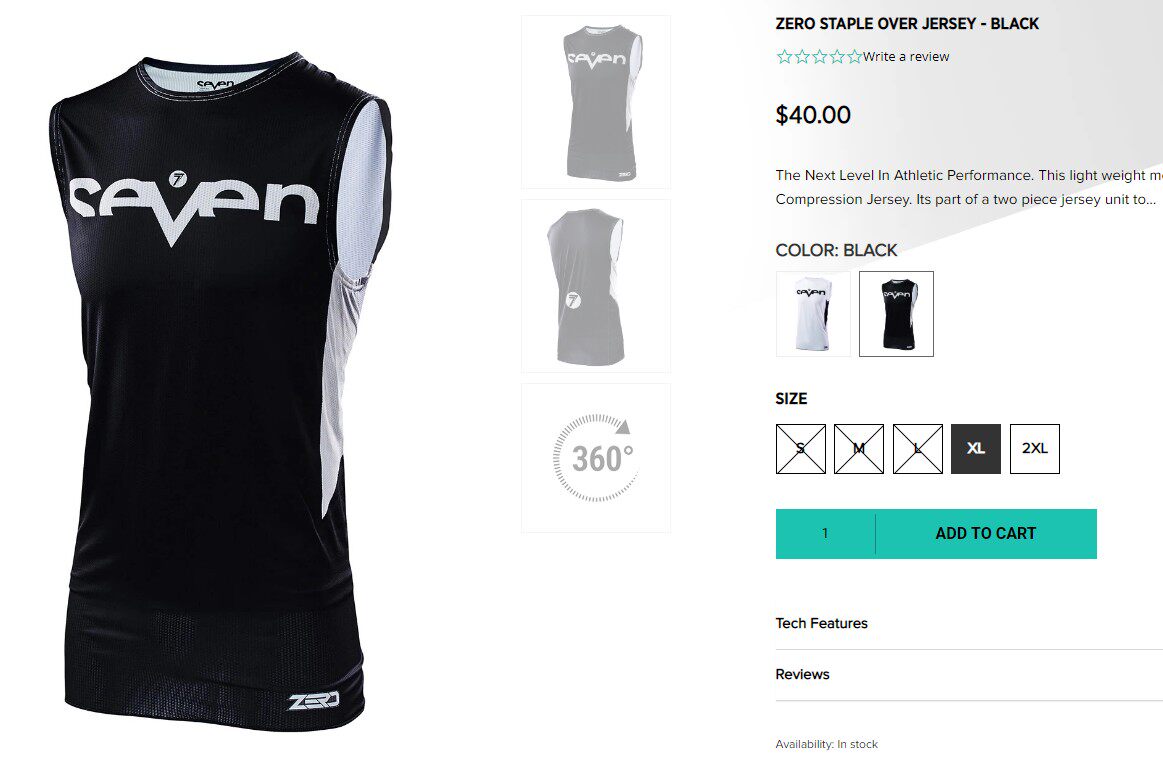Click the first rating star
This screenshot has height=757, width=1163.
click(x=784, y=56)
